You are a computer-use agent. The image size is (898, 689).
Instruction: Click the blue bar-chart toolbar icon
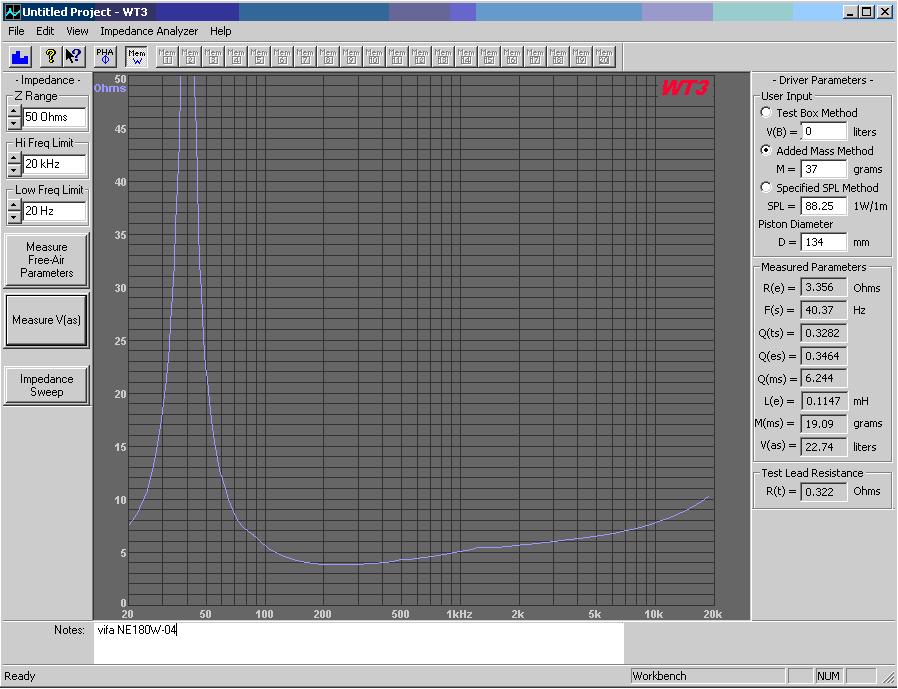(x=21, y=55)
